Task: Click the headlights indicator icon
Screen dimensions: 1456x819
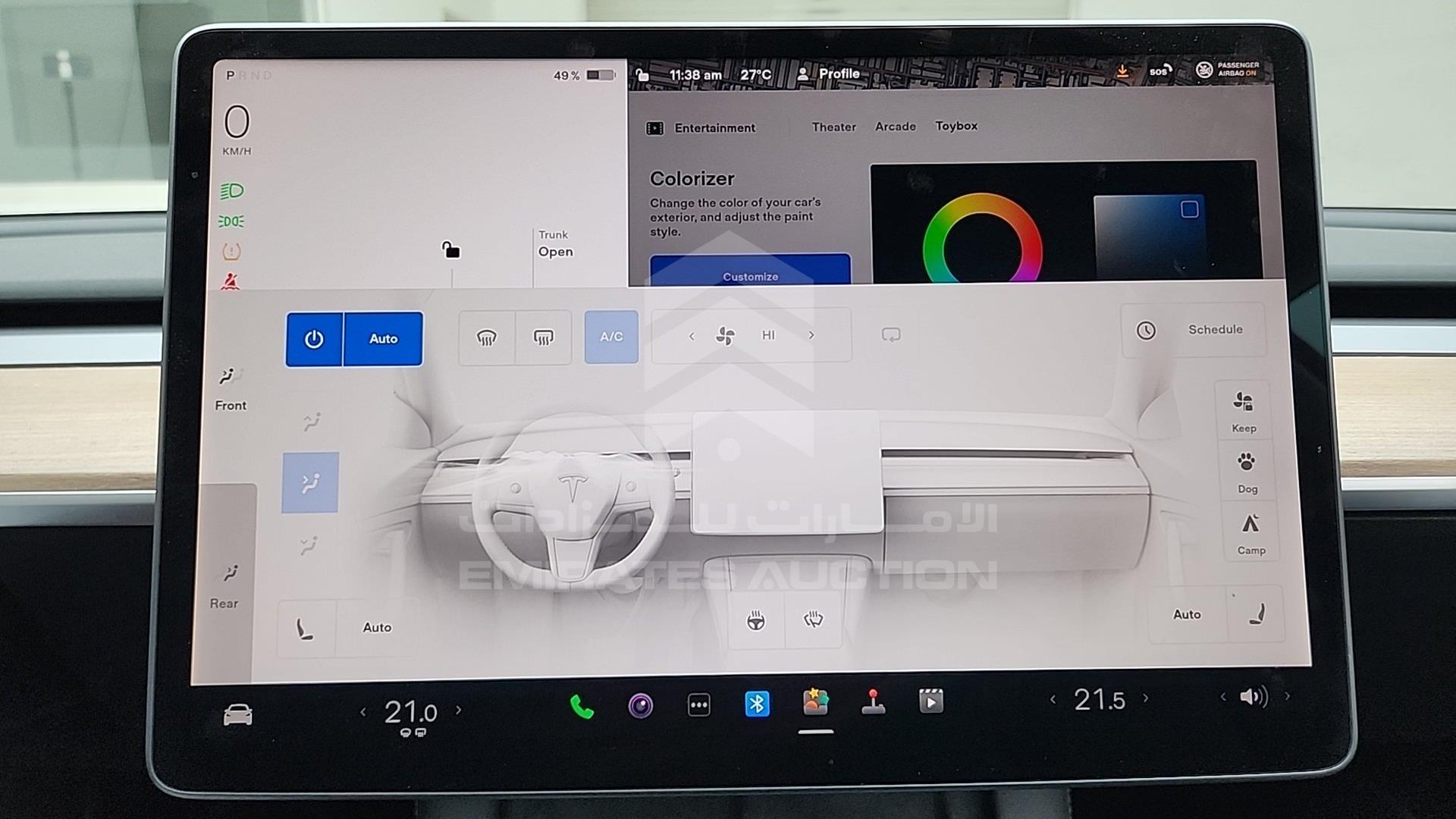Action: click(x=231, y=191)
